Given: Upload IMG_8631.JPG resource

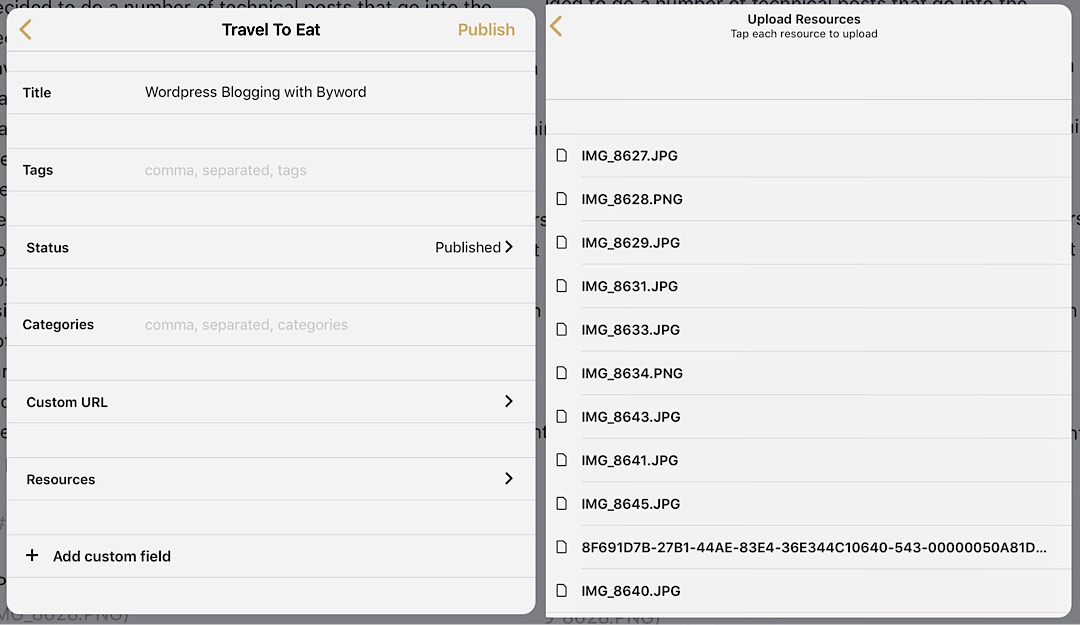Looking at the screenshot, I should [809, 286].
